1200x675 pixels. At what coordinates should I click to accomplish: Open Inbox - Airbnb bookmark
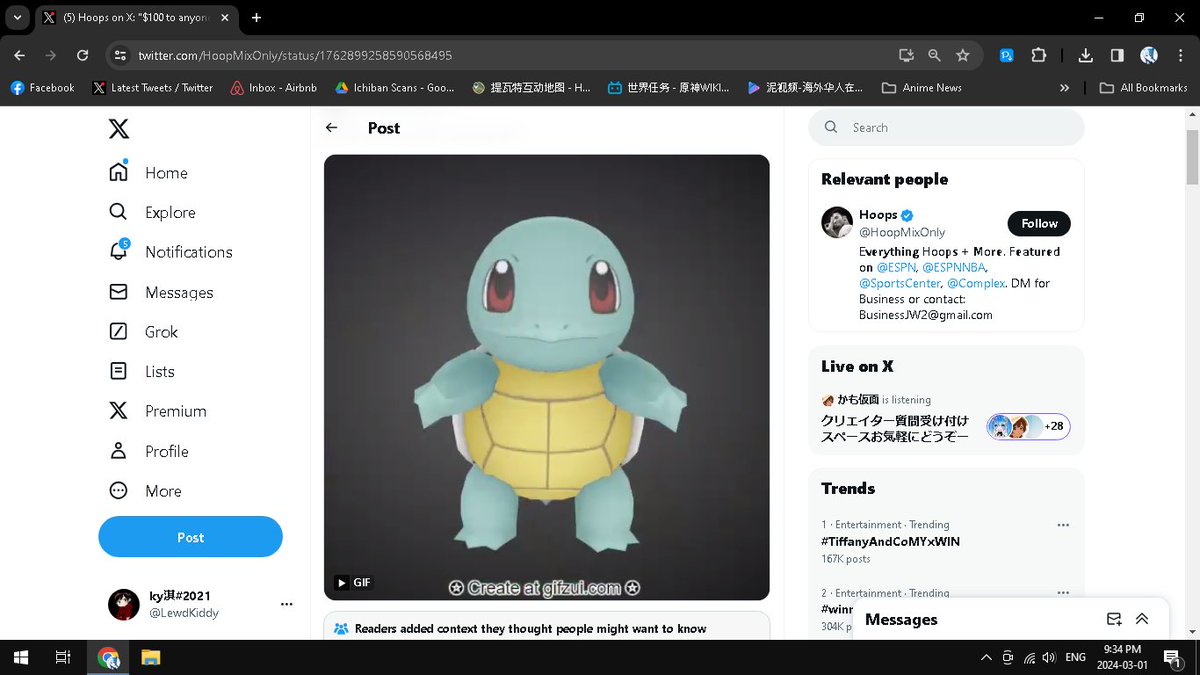point(273,88)
